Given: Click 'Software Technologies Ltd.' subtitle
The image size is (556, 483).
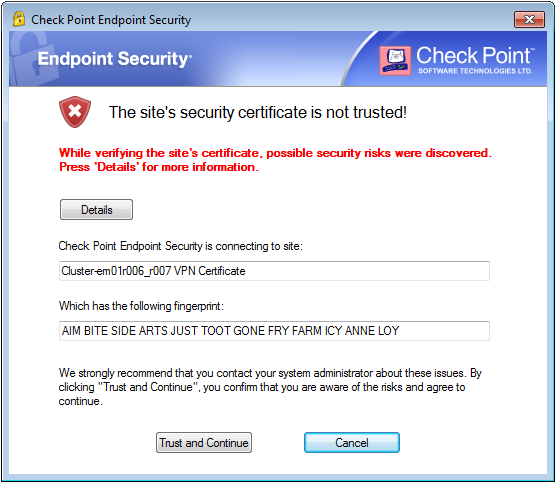Looking at the screenshot, I should [475, 71].
